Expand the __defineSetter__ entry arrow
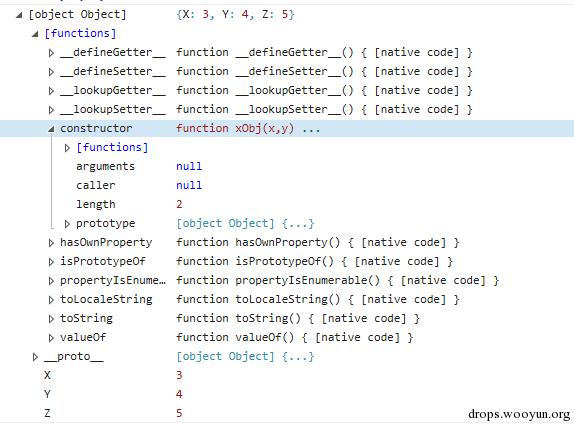Viewport: 574px width, 426px height. click(51, 72)
